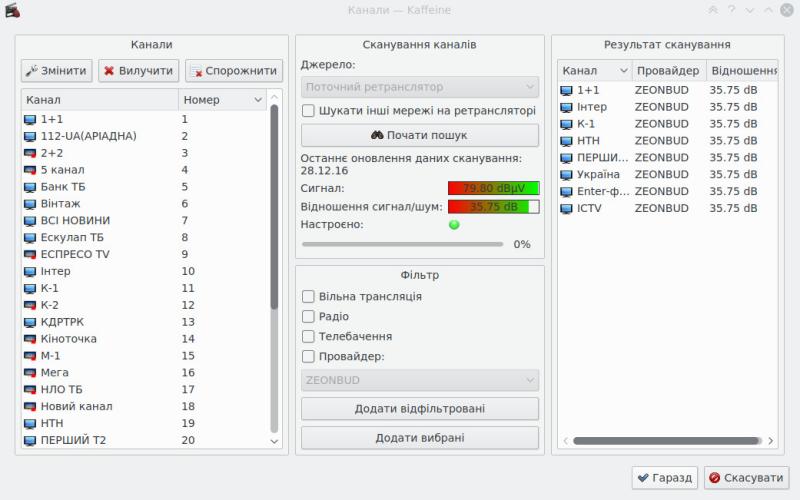Click the Україна channel icon in results
Screen dimensions: 800x500
[x=566, y=174]
